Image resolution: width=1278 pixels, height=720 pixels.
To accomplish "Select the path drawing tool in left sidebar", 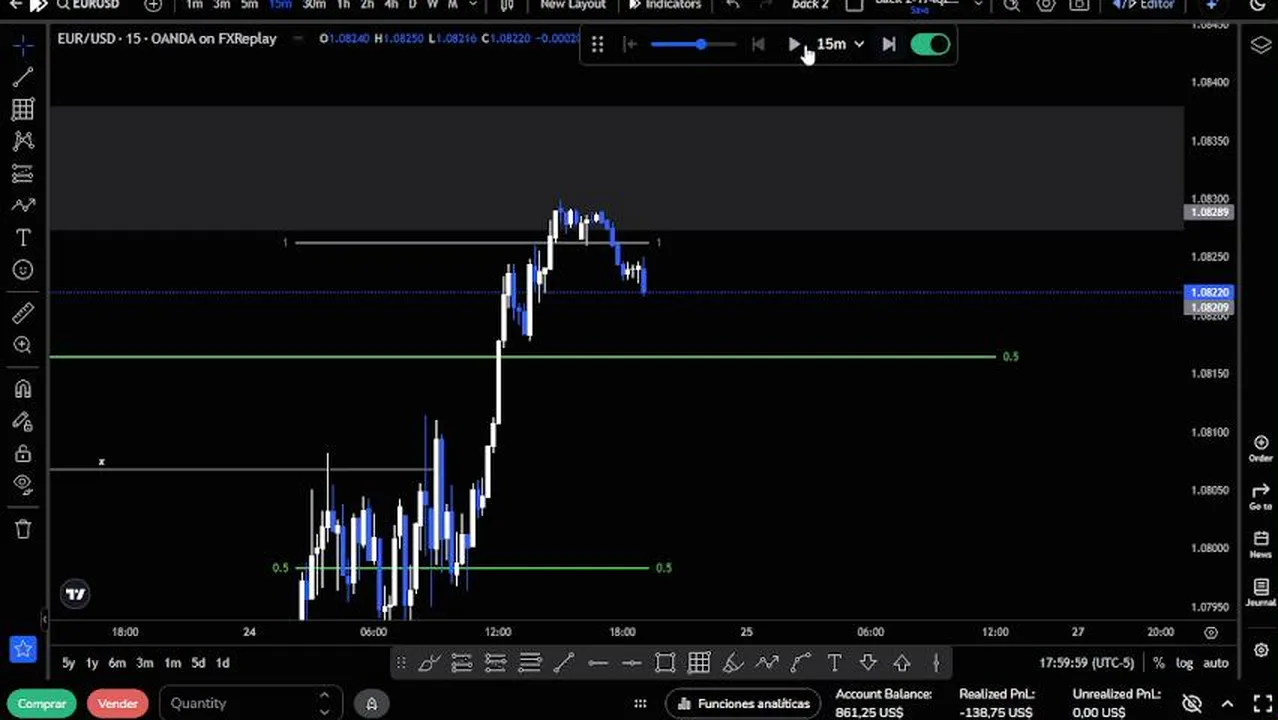I will [x=23, y=205].
